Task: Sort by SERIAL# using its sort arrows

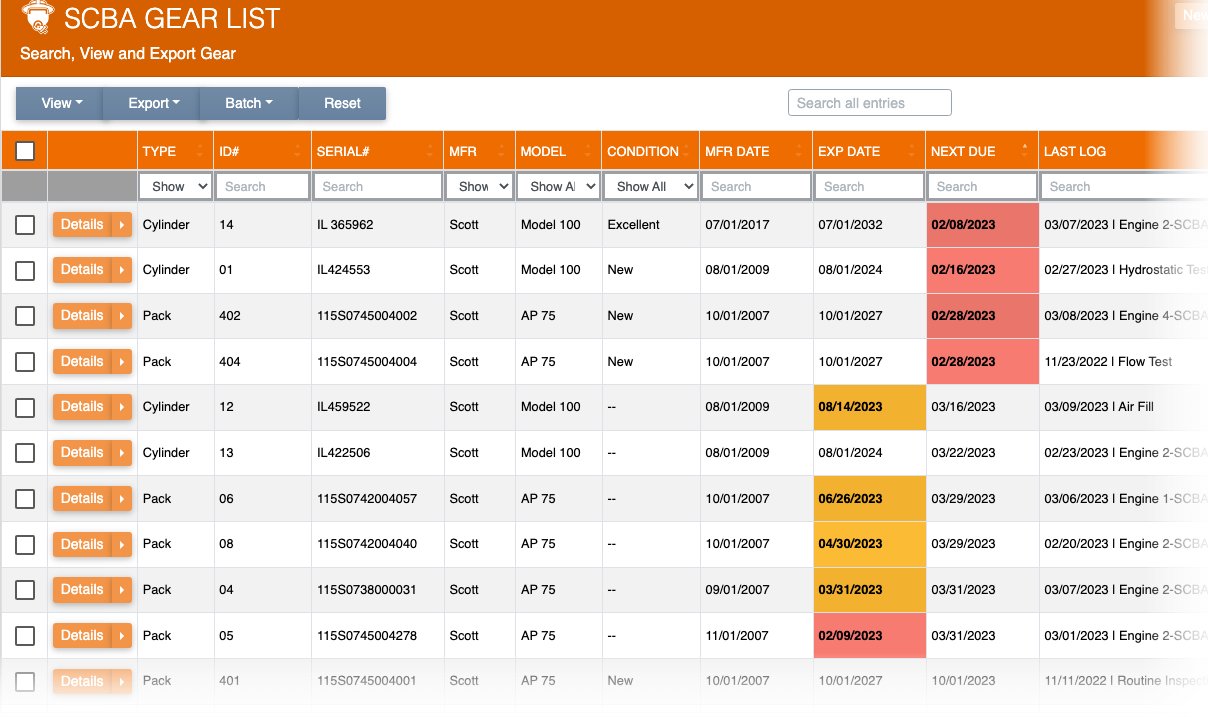Action: [430, 151]
